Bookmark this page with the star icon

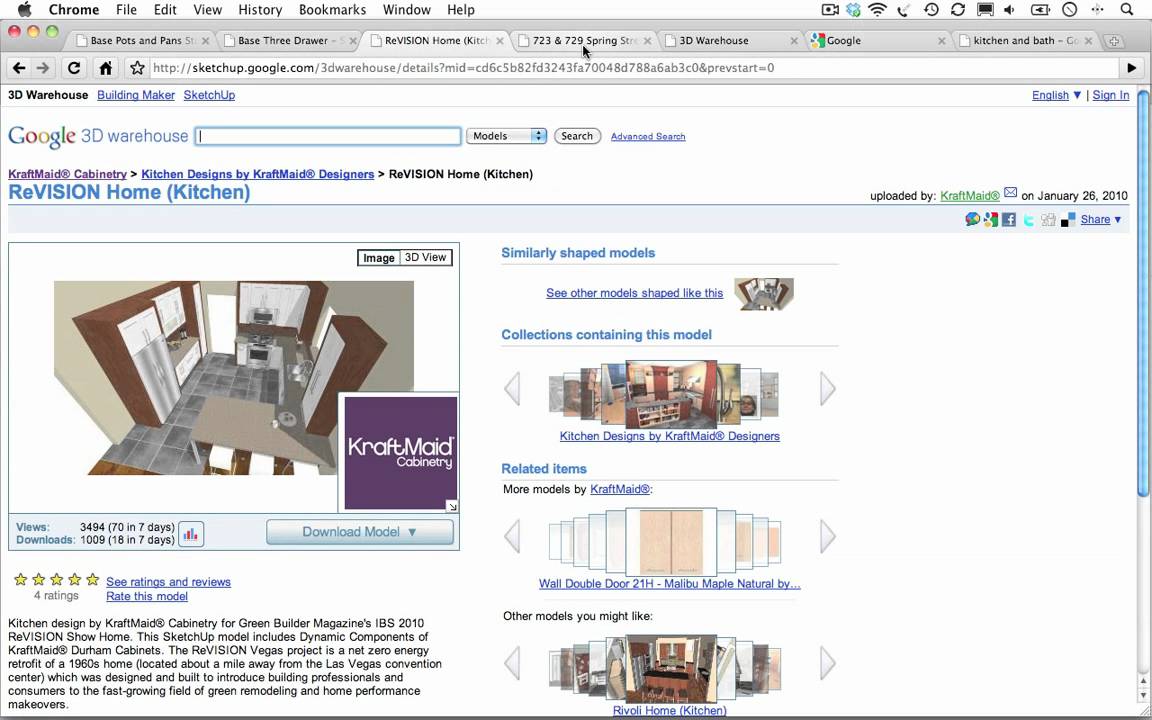pyautogui.click(x=137, y=68)
